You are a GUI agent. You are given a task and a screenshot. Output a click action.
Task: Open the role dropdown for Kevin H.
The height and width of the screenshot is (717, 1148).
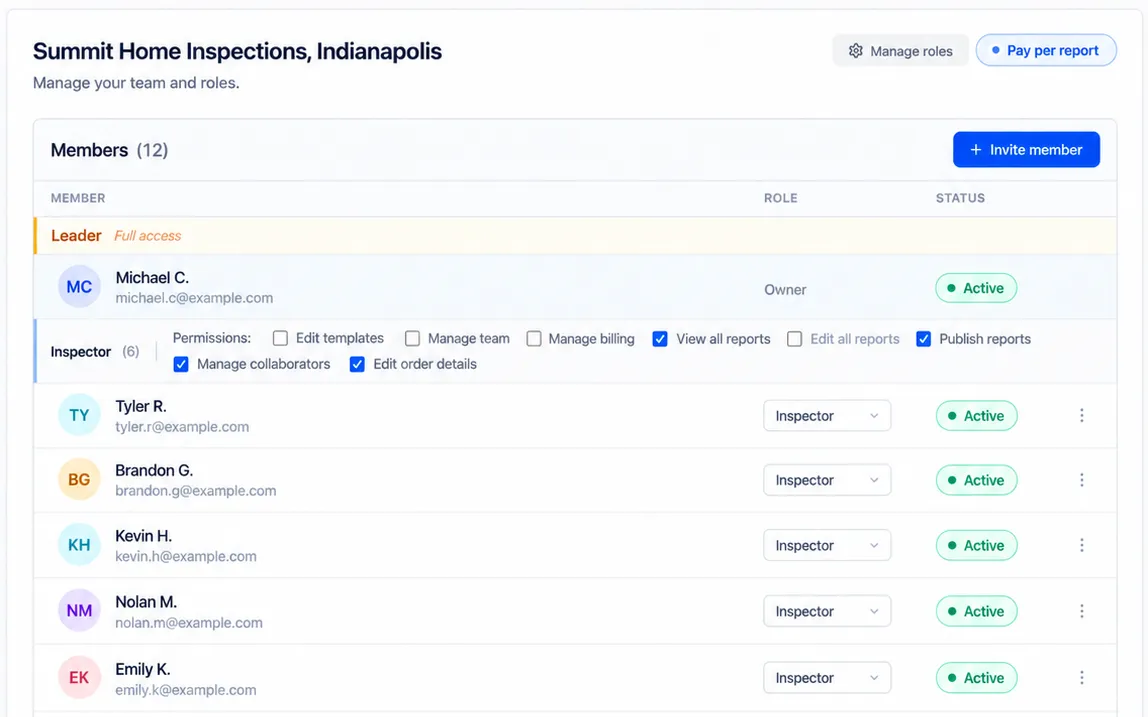pos(827,545)
